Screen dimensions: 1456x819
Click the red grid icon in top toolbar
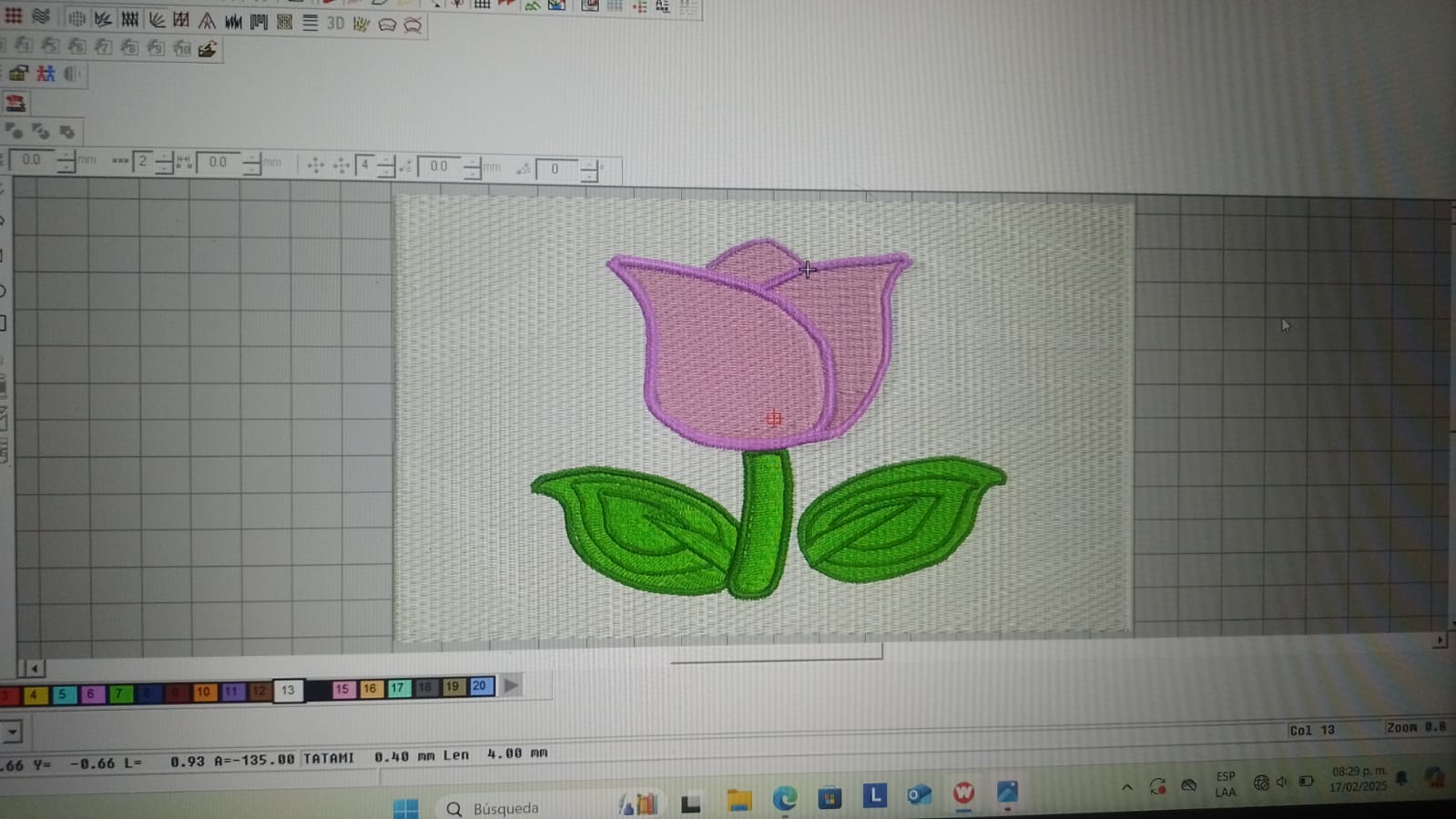[x=13, y=16]
